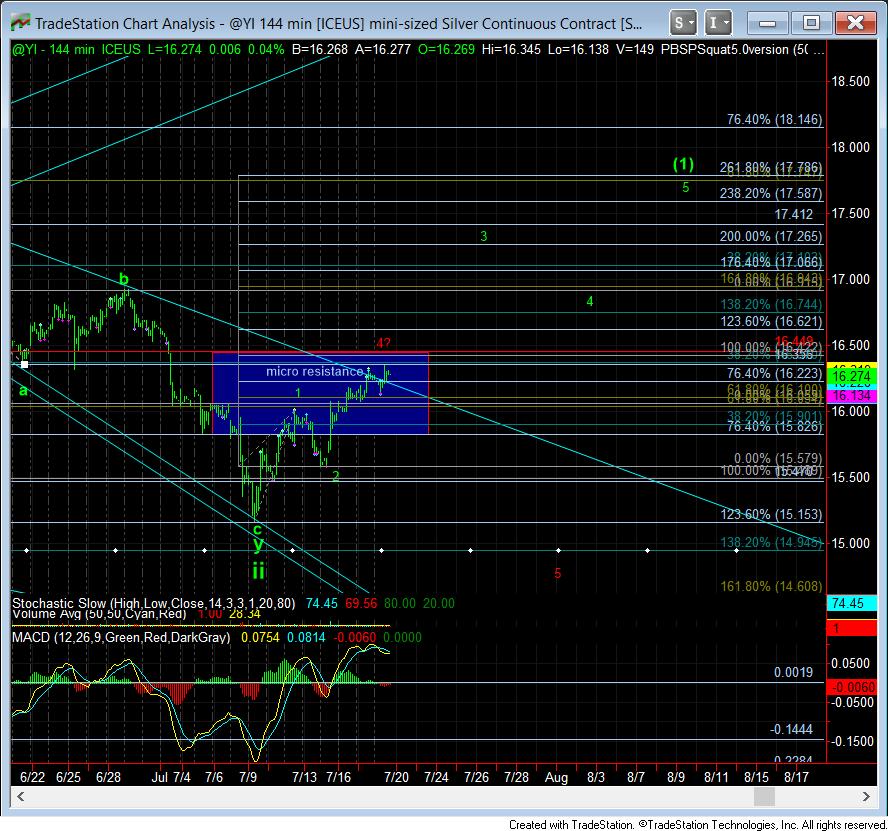The width and height of the screenshot is (888, 831).
Task: Click the -0.1444 MACD level label
Action: tap(791, 730)
